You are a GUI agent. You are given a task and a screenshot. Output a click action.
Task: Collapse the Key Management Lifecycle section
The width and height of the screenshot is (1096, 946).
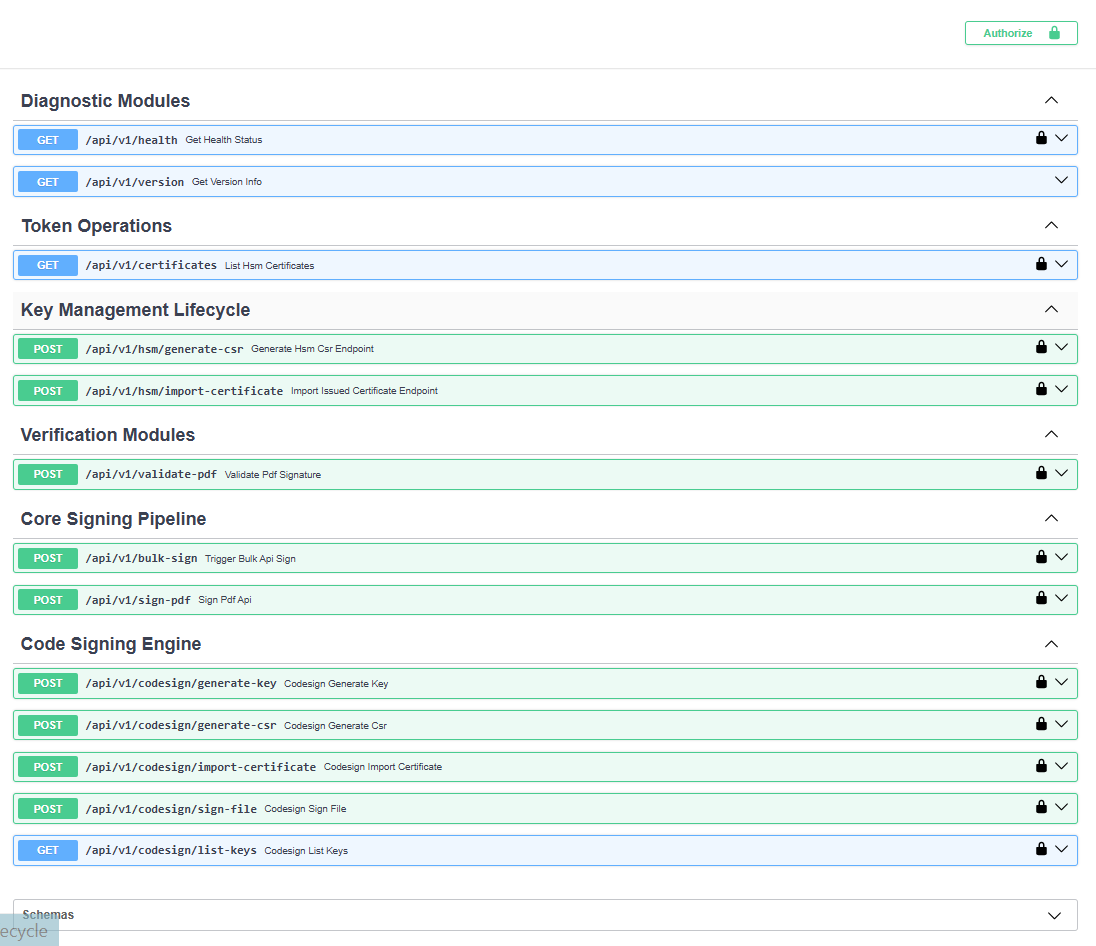[x=1051, y=309]
